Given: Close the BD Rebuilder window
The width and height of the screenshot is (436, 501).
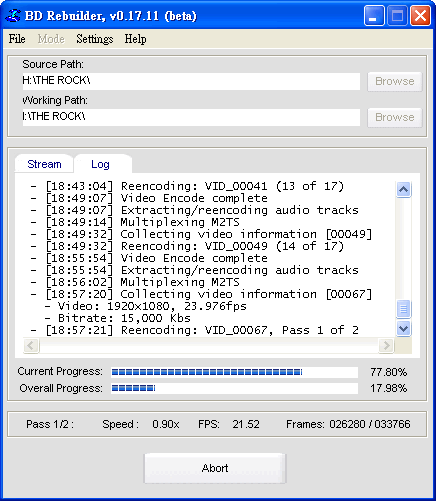Looking at the screenshot, I should (x=420, y=15).
